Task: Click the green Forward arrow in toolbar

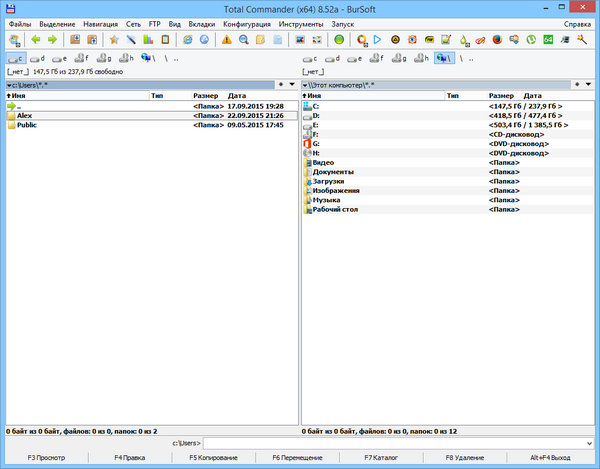Action: [52, 40]
